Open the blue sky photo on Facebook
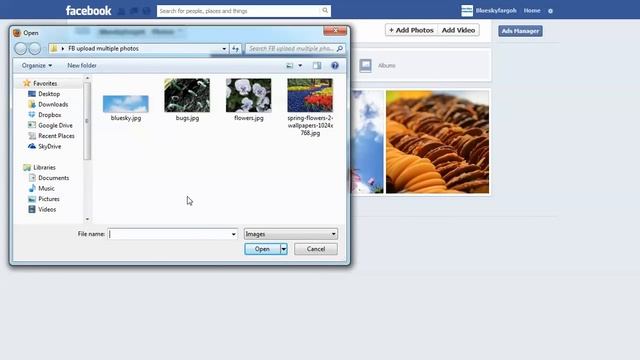 coord(367,142)
